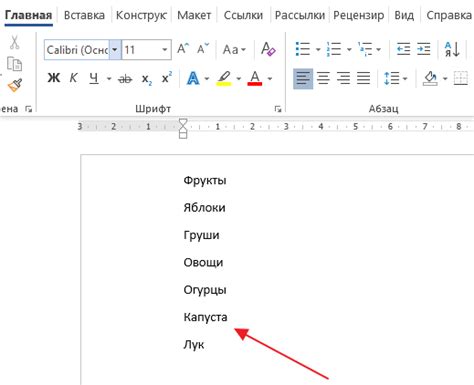This screenshot has height=385, width=474.
Task: Open the Главная ribbon tab
Action: click(29, 15)
